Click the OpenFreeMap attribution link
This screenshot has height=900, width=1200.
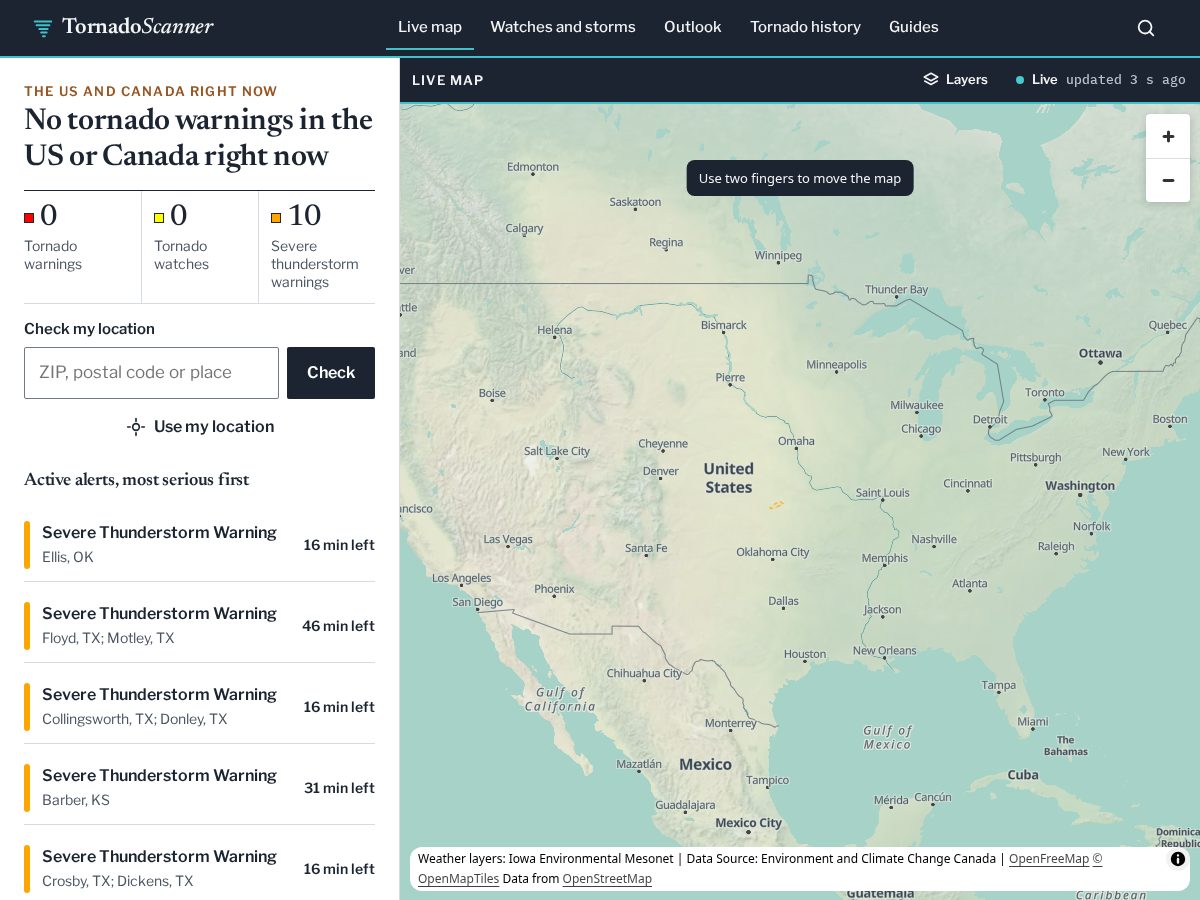click(1049, 859)
